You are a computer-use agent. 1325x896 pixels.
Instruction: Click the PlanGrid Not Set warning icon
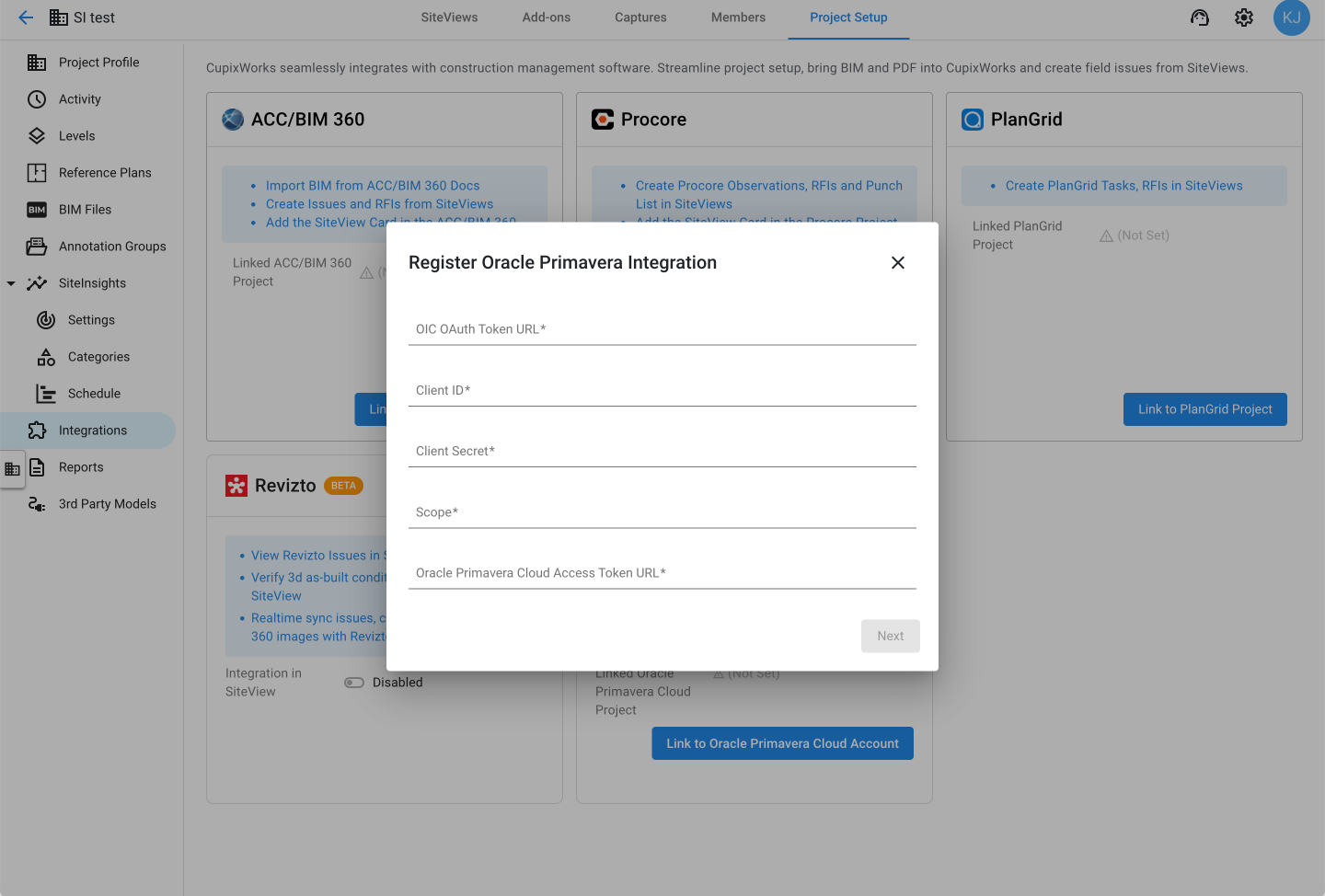click(1106, 236)
